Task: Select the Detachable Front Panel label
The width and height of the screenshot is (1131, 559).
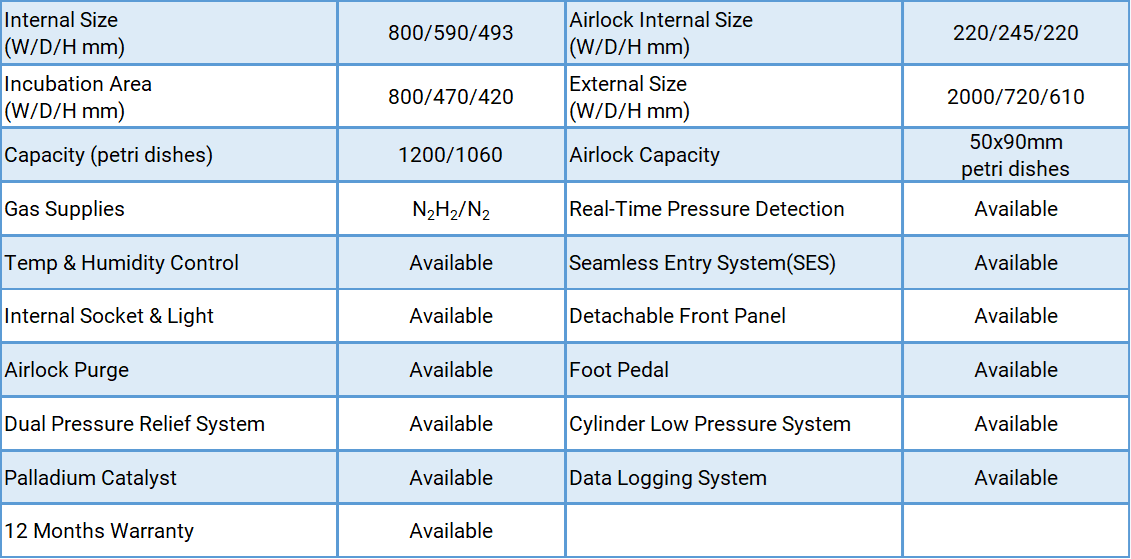Action: point(677,316)
